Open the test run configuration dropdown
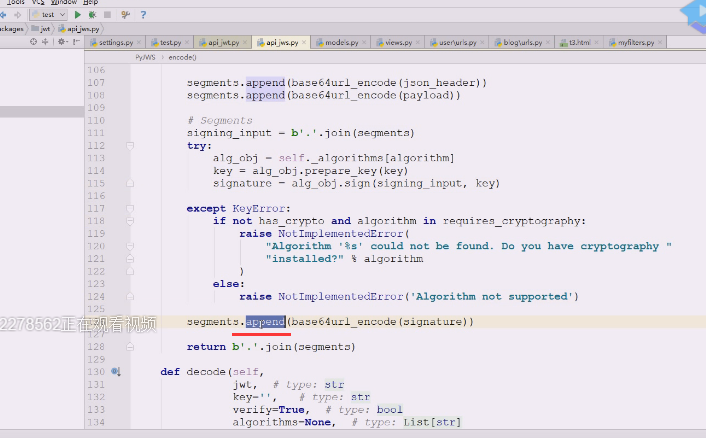The image size is (706, 438). tap(49, 15)
